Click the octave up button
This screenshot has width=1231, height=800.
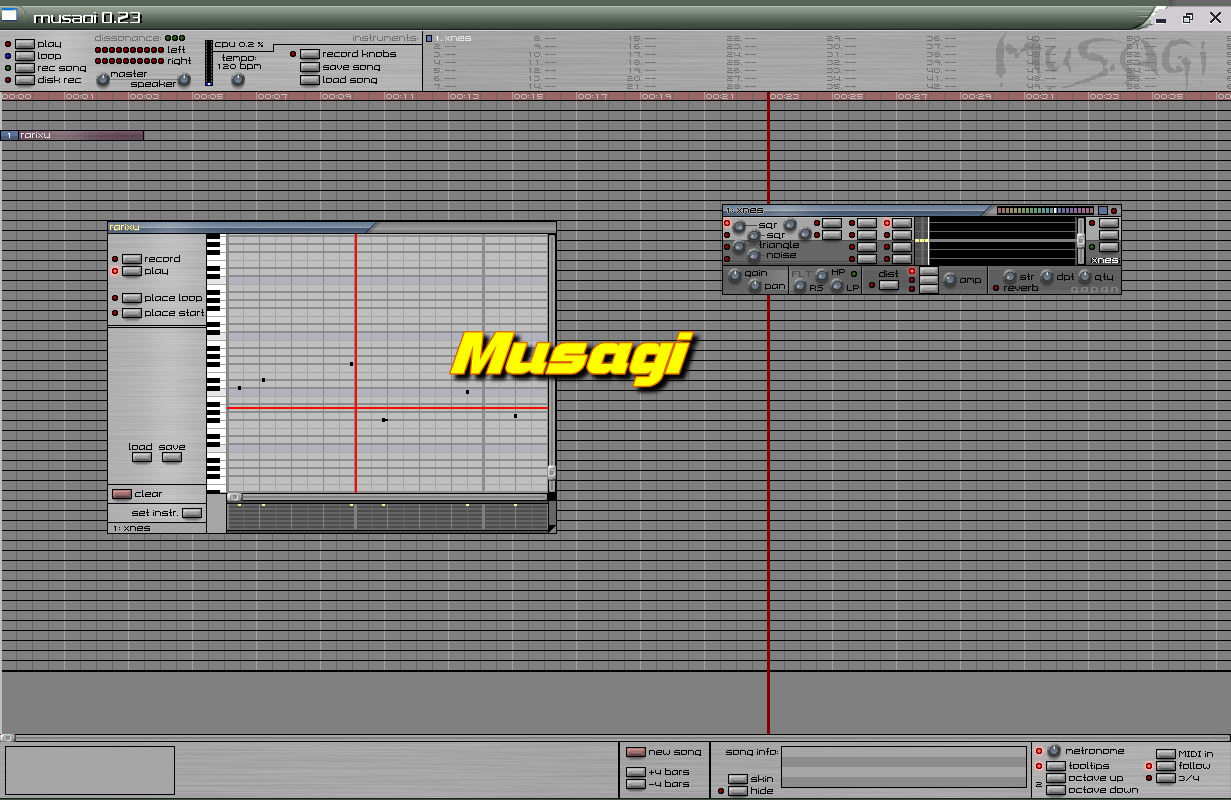[1056, 778]
